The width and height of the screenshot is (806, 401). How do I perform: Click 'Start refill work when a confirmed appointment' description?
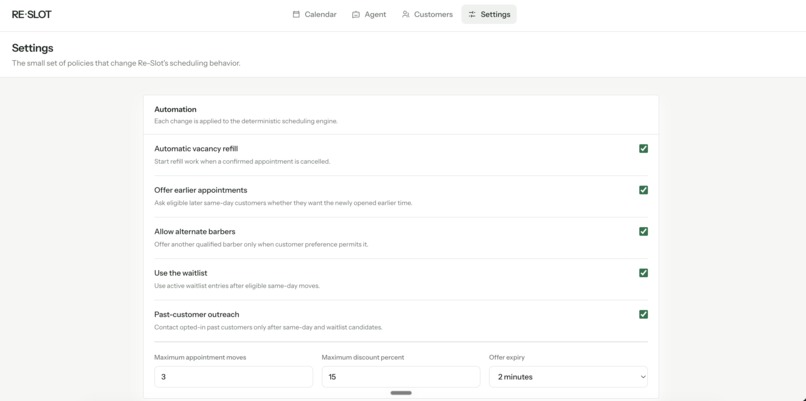pyautogui.click(x=242, y=161)
